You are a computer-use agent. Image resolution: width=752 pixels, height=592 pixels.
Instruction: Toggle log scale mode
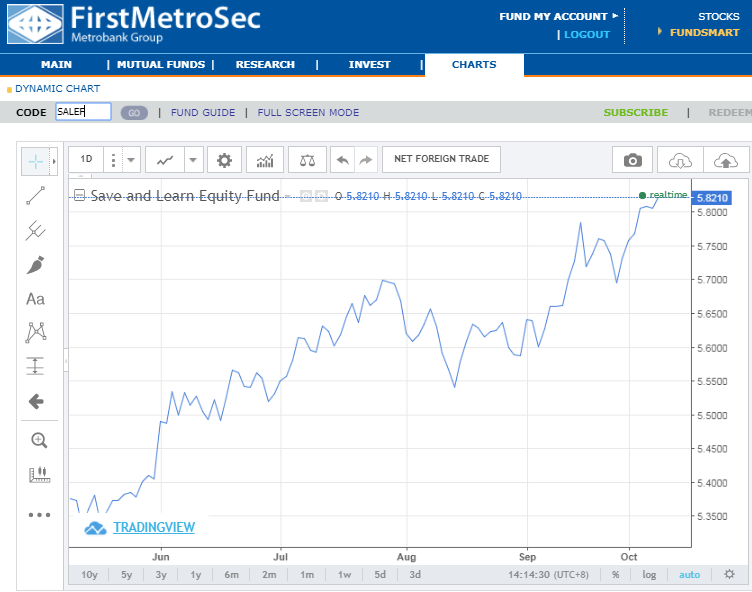649,574
